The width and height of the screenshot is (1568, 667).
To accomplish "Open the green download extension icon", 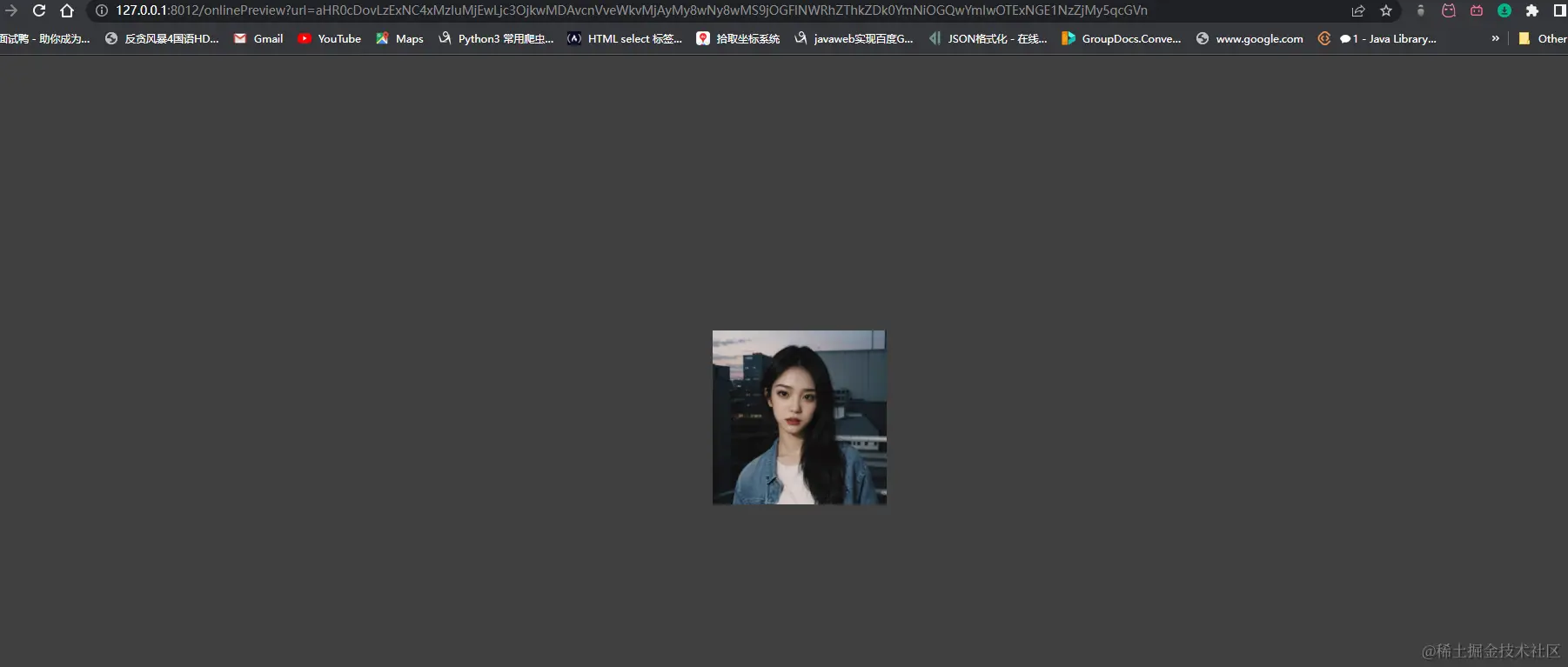I will click(1504, 10).
